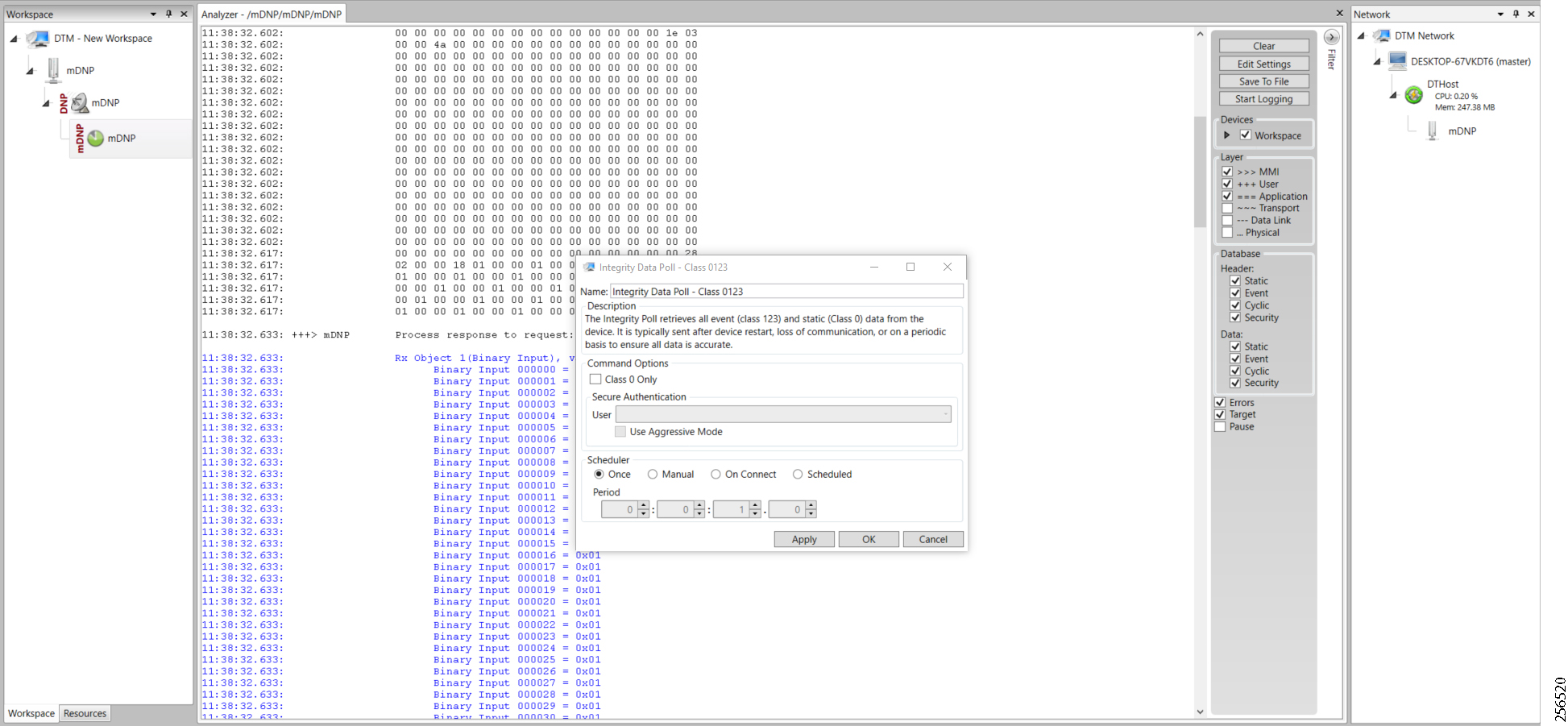Open the Secure Authentication User dropdown
1568x726 pixels.
pos(783,414)
